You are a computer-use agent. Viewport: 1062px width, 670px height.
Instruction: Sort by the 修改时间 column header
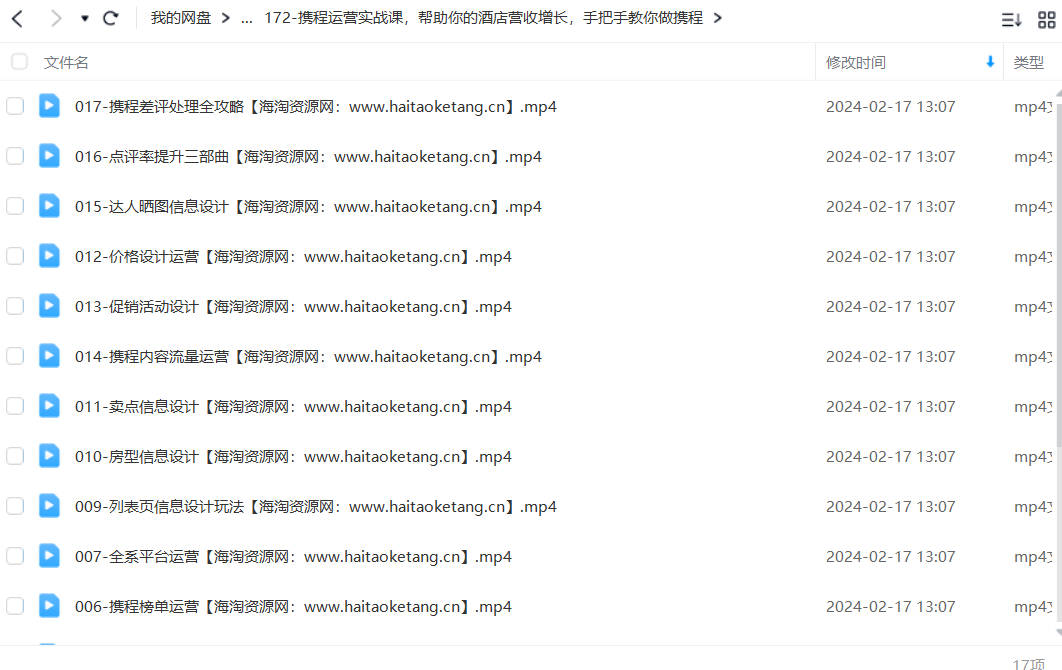tap(855, 62)
